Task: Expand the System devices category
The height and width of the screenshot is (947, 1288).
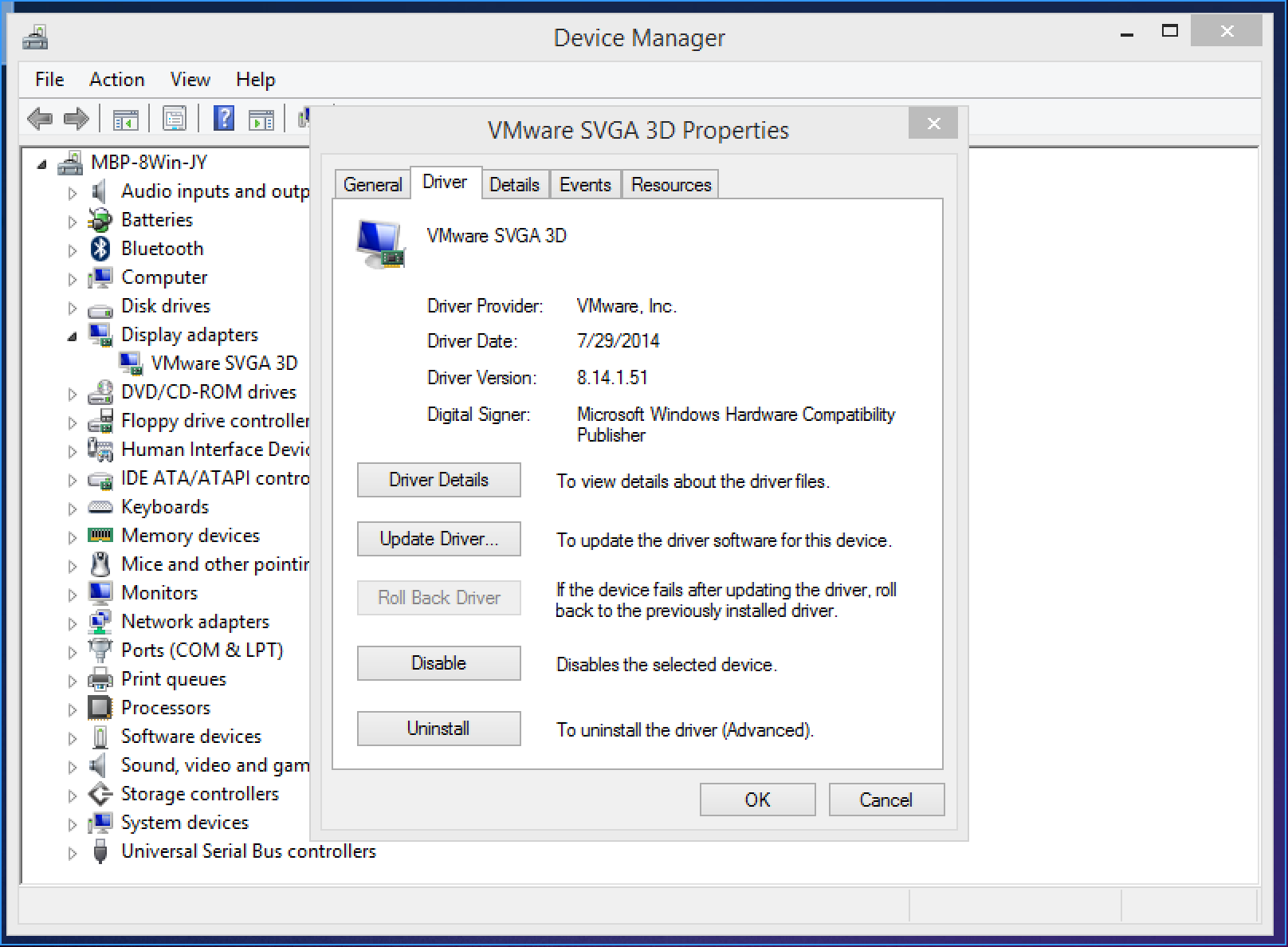Action: pos(73,824)
